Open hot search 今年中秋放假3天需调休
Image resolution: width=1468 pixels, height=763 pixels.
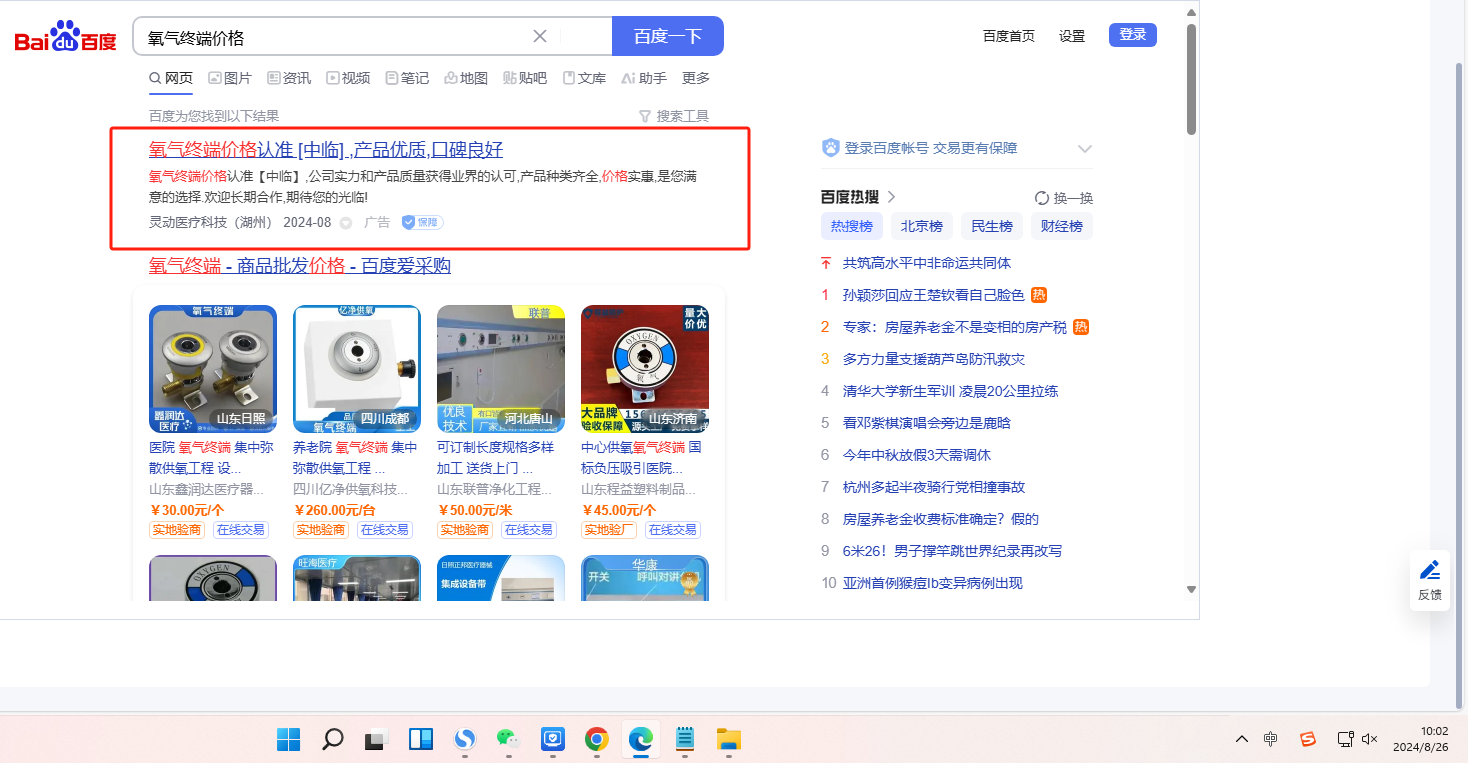tap(917, 455)
